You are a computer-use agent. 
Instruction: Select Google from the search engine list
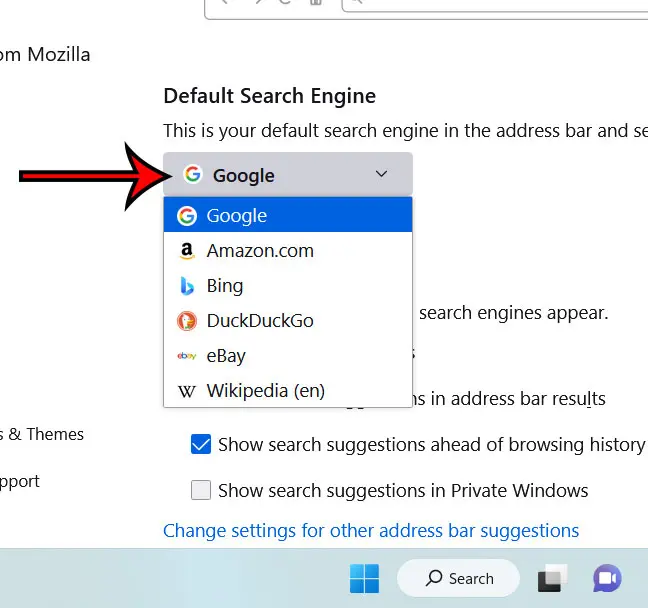237,215
